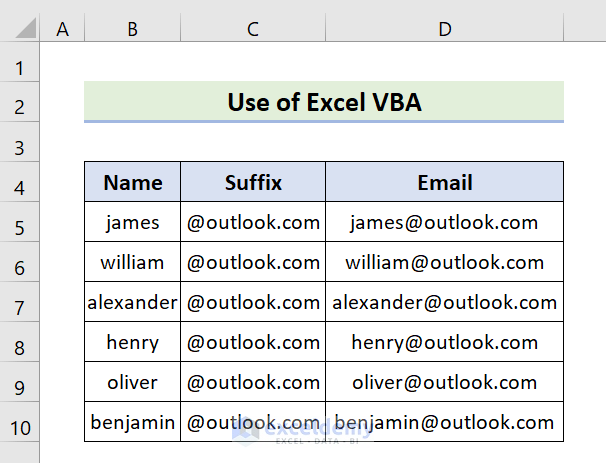This screenshot has height=463, width=606.
Task: Click the Suffix header cell
Action: coord(253,182)
